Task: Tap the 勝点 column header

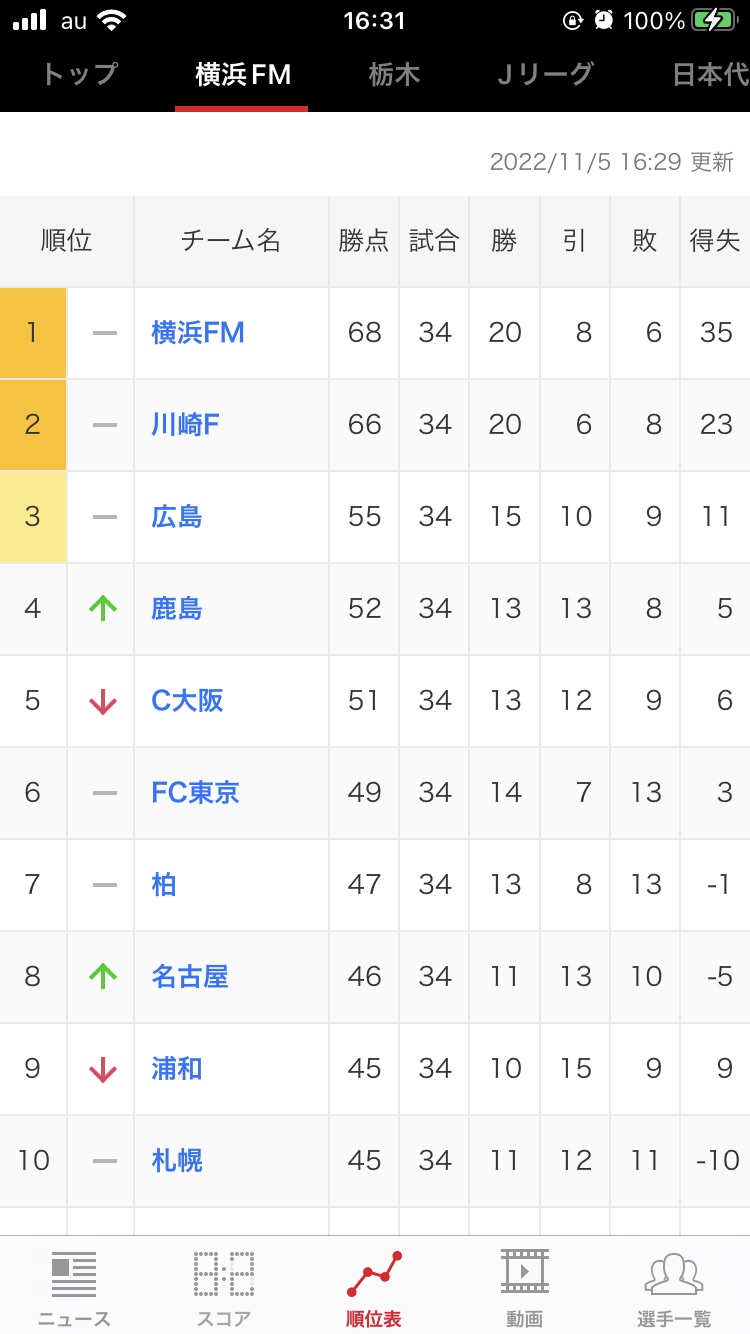Action: click(x=364, y=241)
